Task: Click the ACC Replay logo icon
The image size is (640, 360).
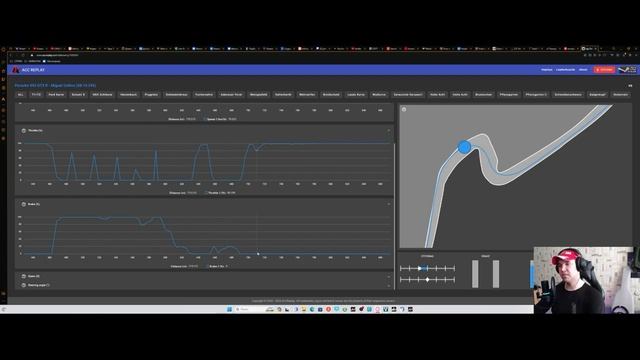Action: [x=16, y=70]
